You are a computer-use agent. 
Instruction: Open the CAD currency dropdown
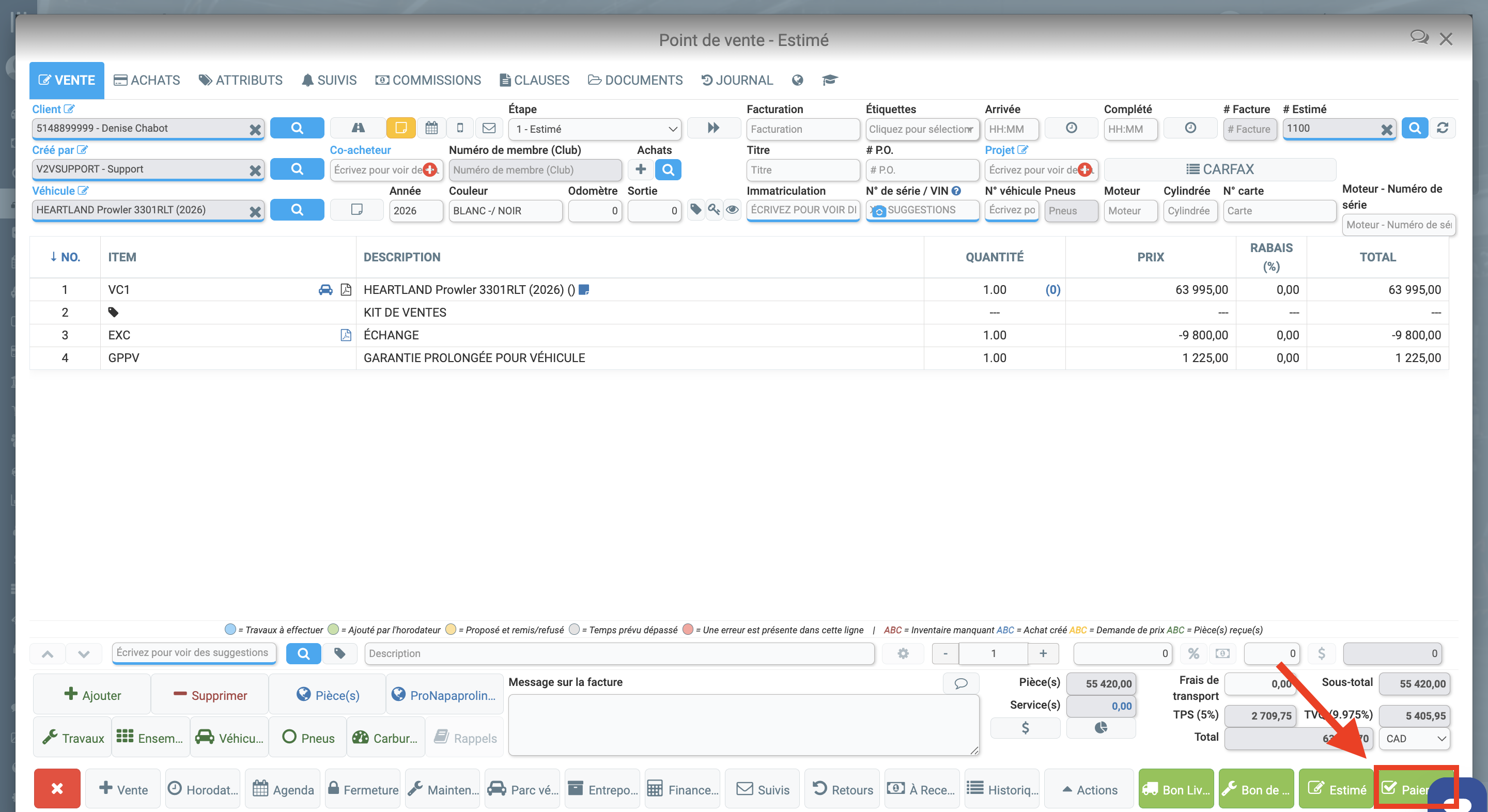(1415, 739)
